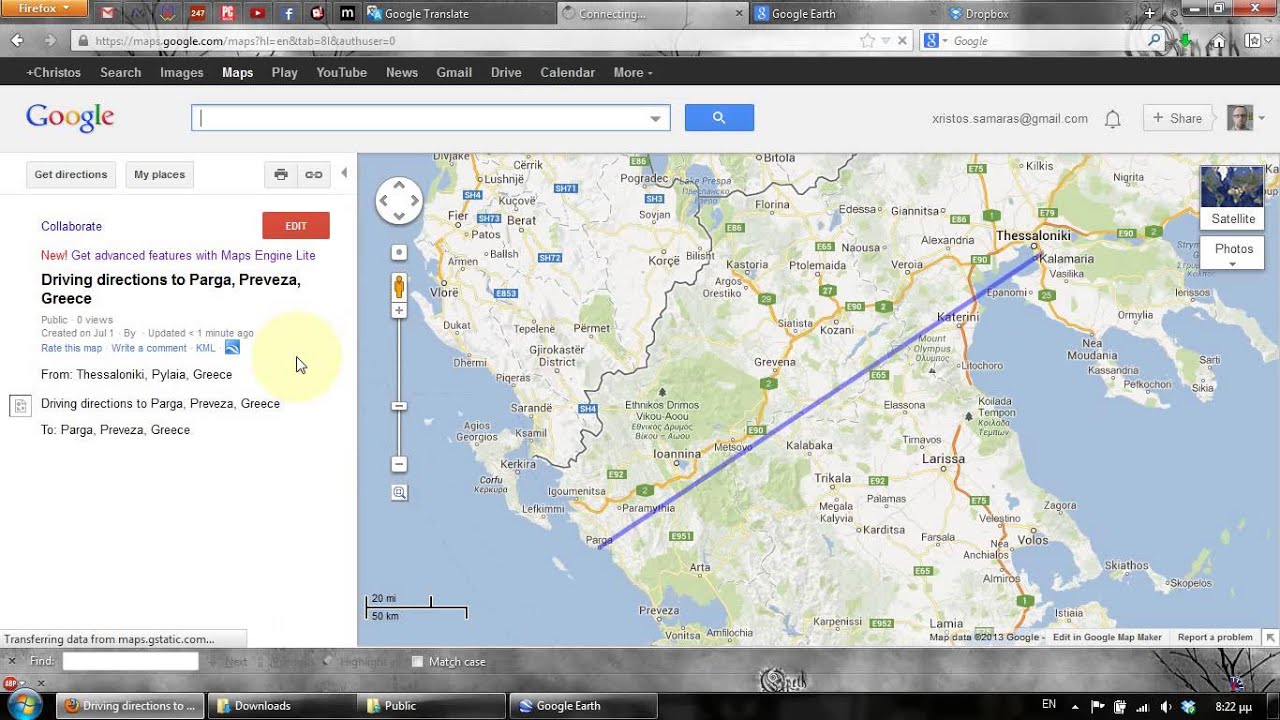The image size is (1280, 720).
Task: Click My places button
Action: point(160,174)
